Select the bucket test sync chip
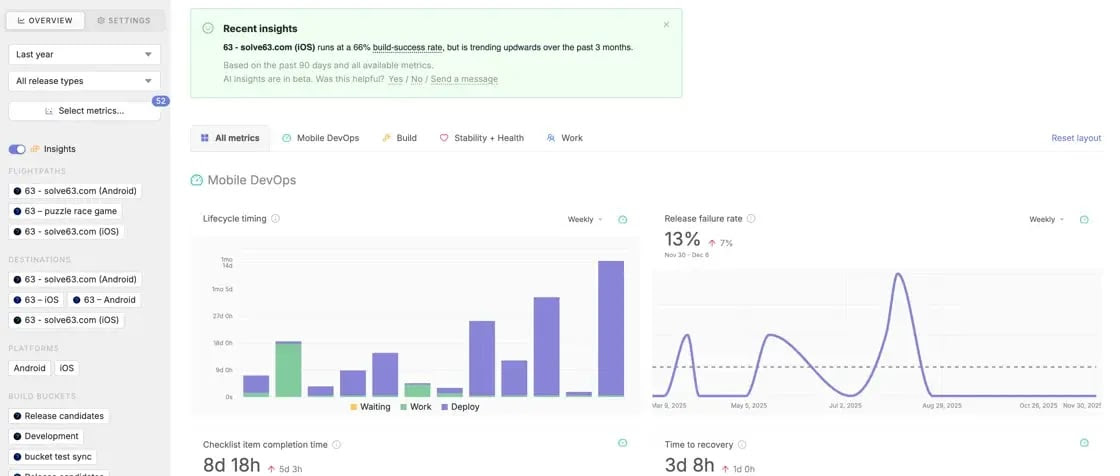The image size is (1120, 476). [51, 457]
